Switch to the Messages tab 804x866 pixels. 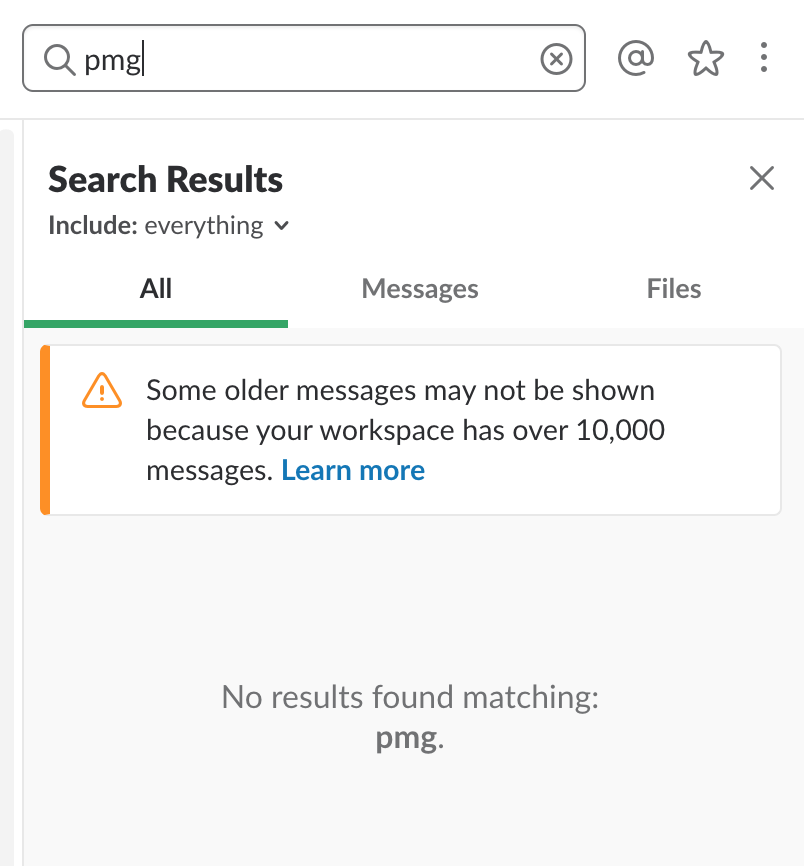tap(420, 289)
